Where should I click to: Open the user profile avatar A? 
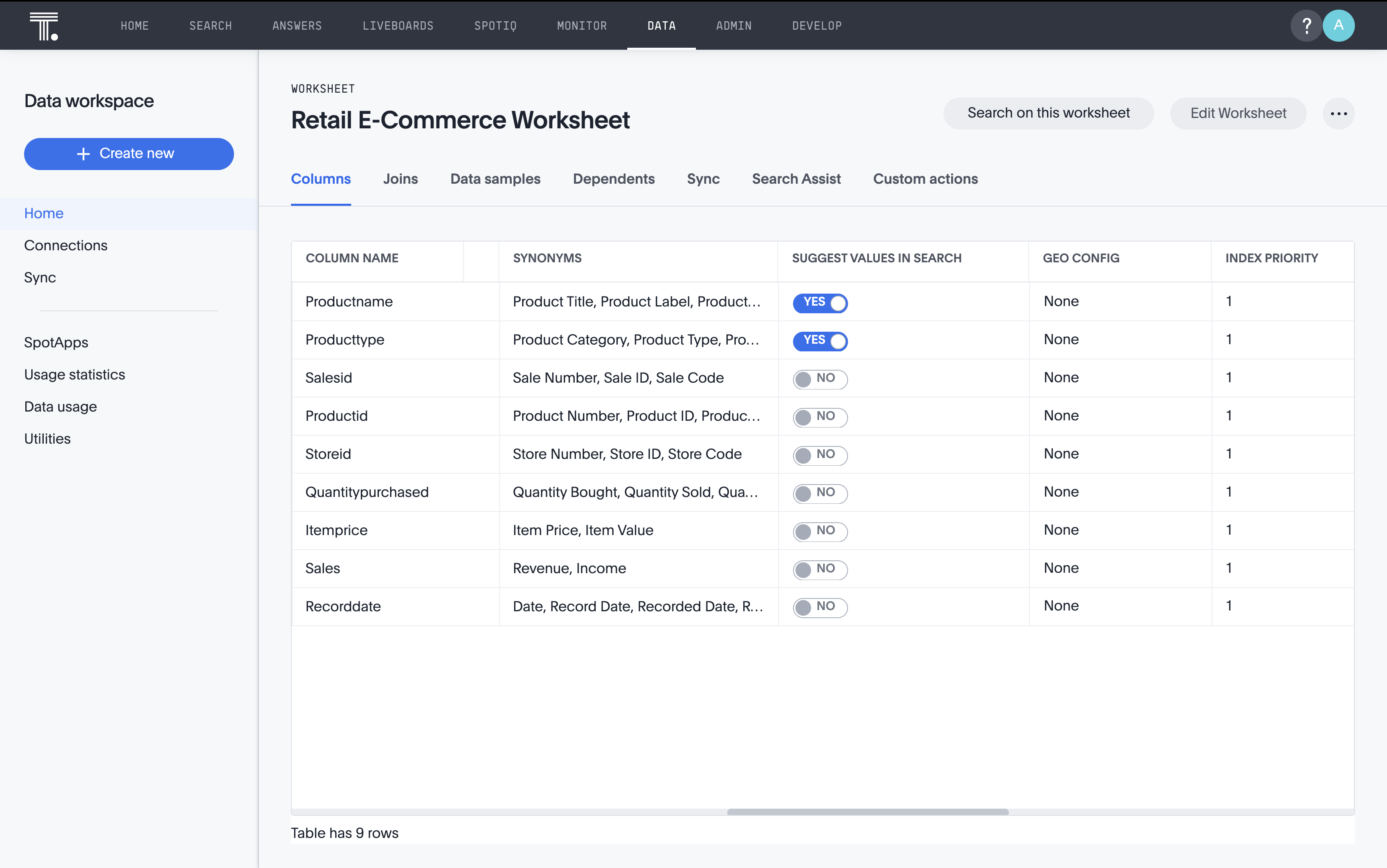tap(1338, 25)
